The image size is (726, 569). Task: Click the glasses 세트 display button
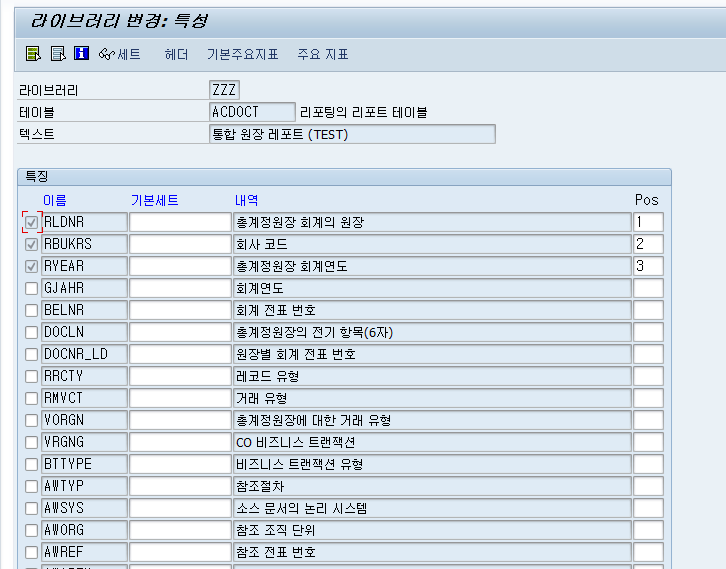coord(119,54)
